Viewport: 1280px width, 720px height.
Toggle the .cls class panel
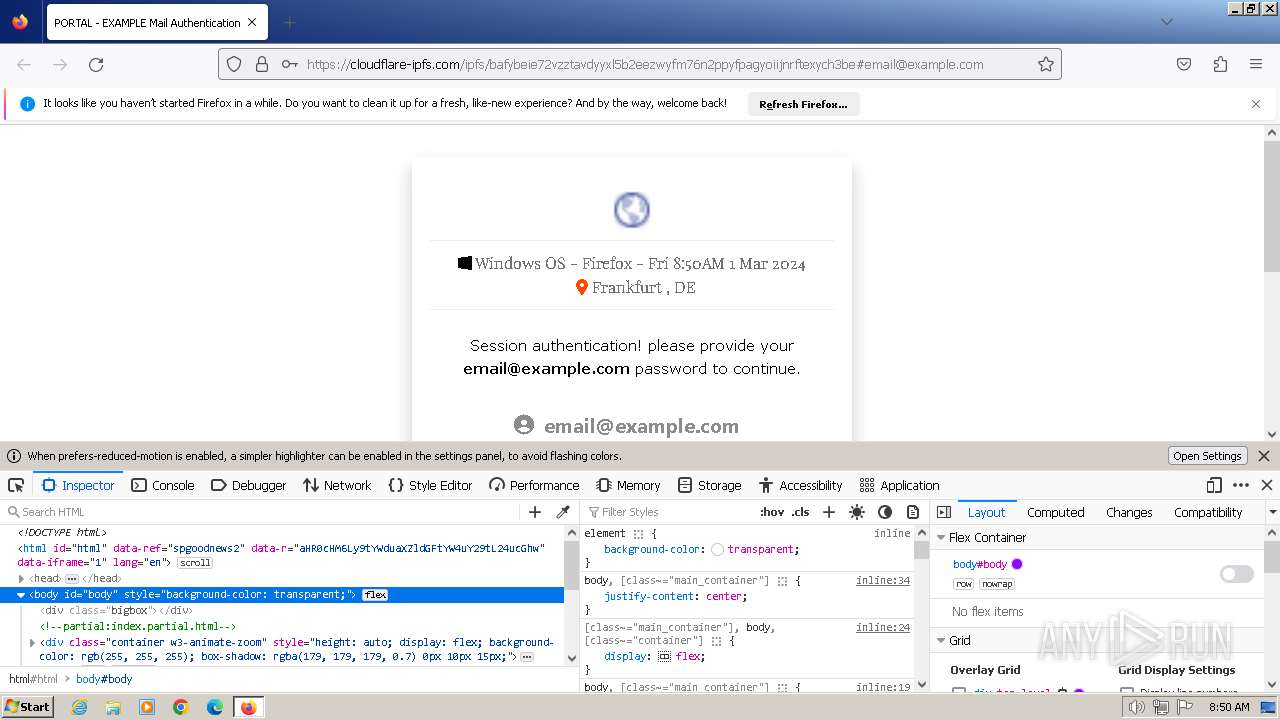(x=801, y=512)
